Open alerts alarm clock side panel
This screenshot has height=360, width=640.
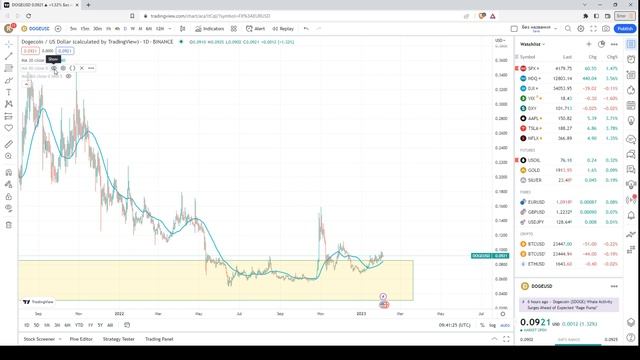[x=631, y=60]
